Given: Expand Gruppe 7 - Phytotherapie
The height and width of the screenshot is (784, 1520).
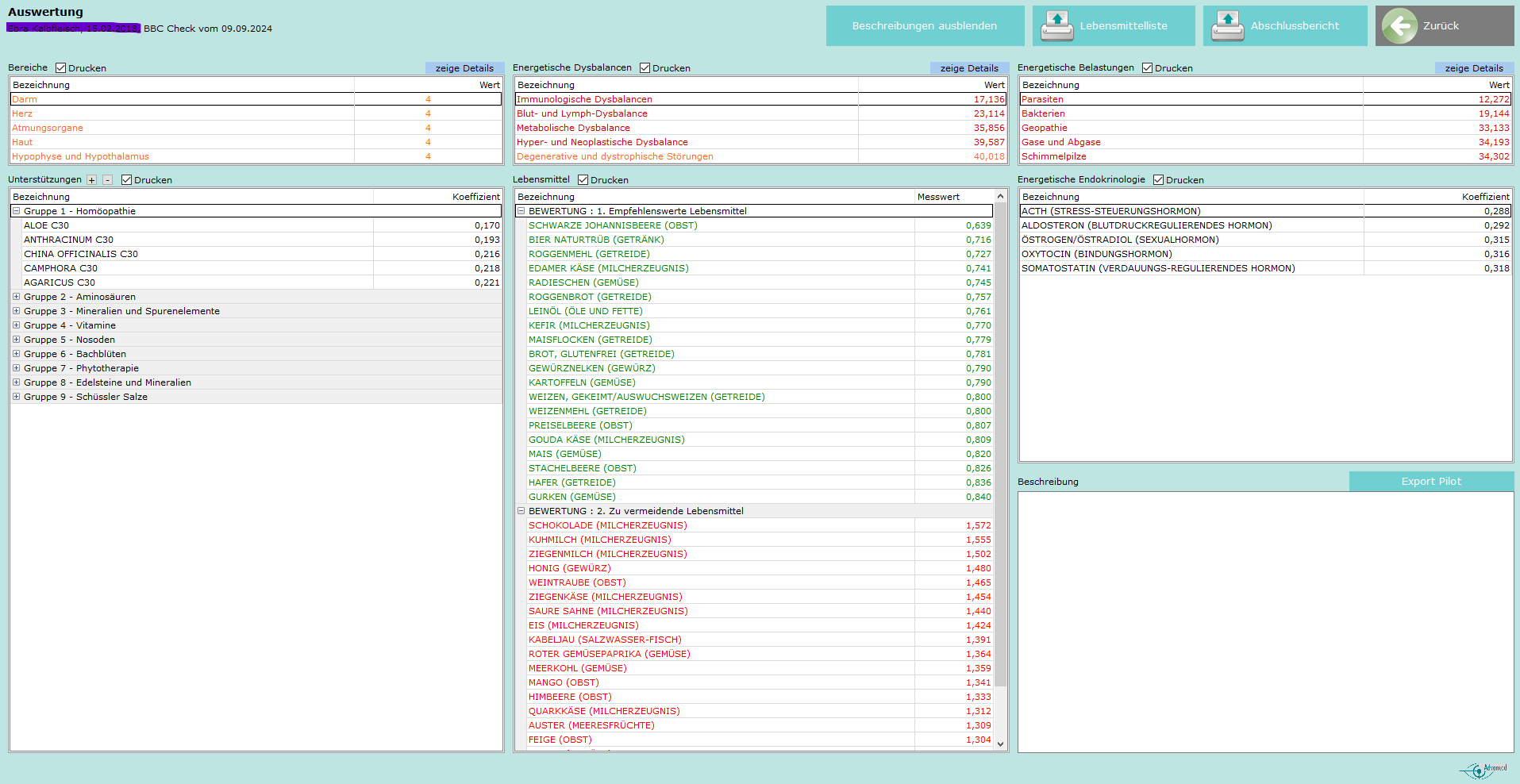Looking at the screenshot, I should click(x=16, y=368).
